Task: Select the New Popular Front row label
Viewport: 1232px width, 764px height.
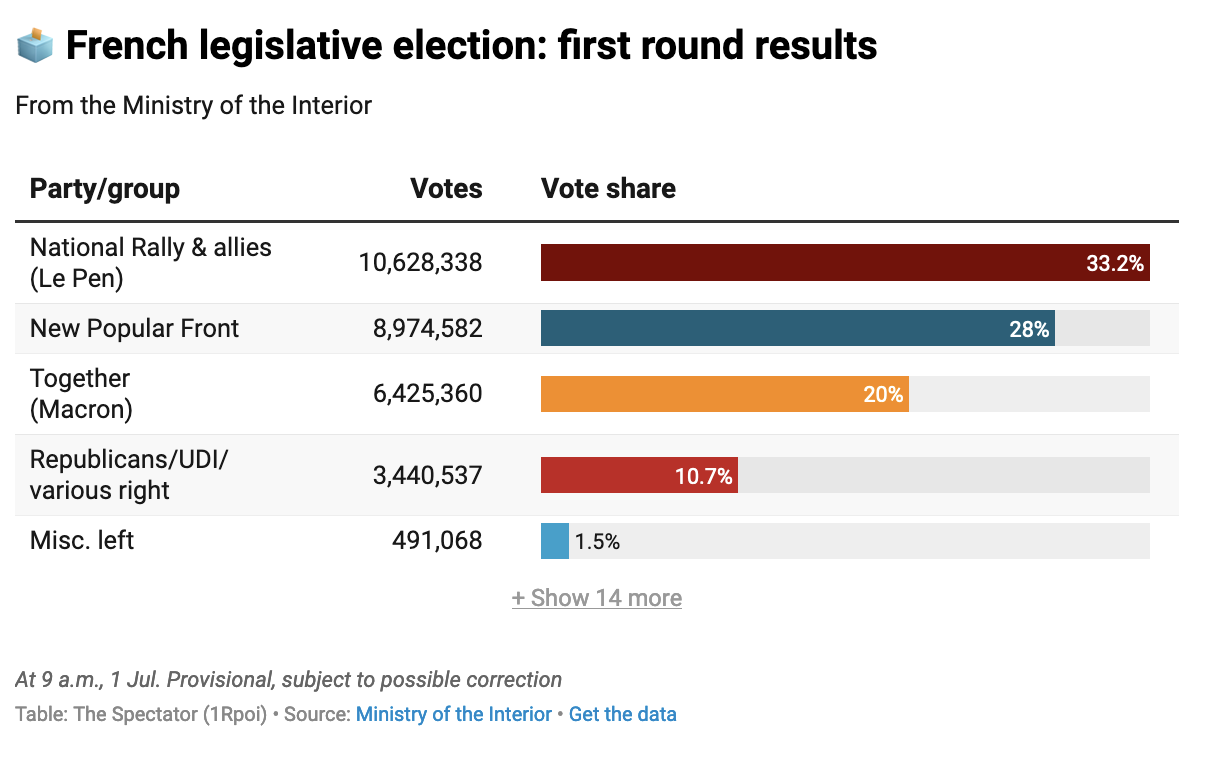Action: pyautogui.click(x=134, y=328)
